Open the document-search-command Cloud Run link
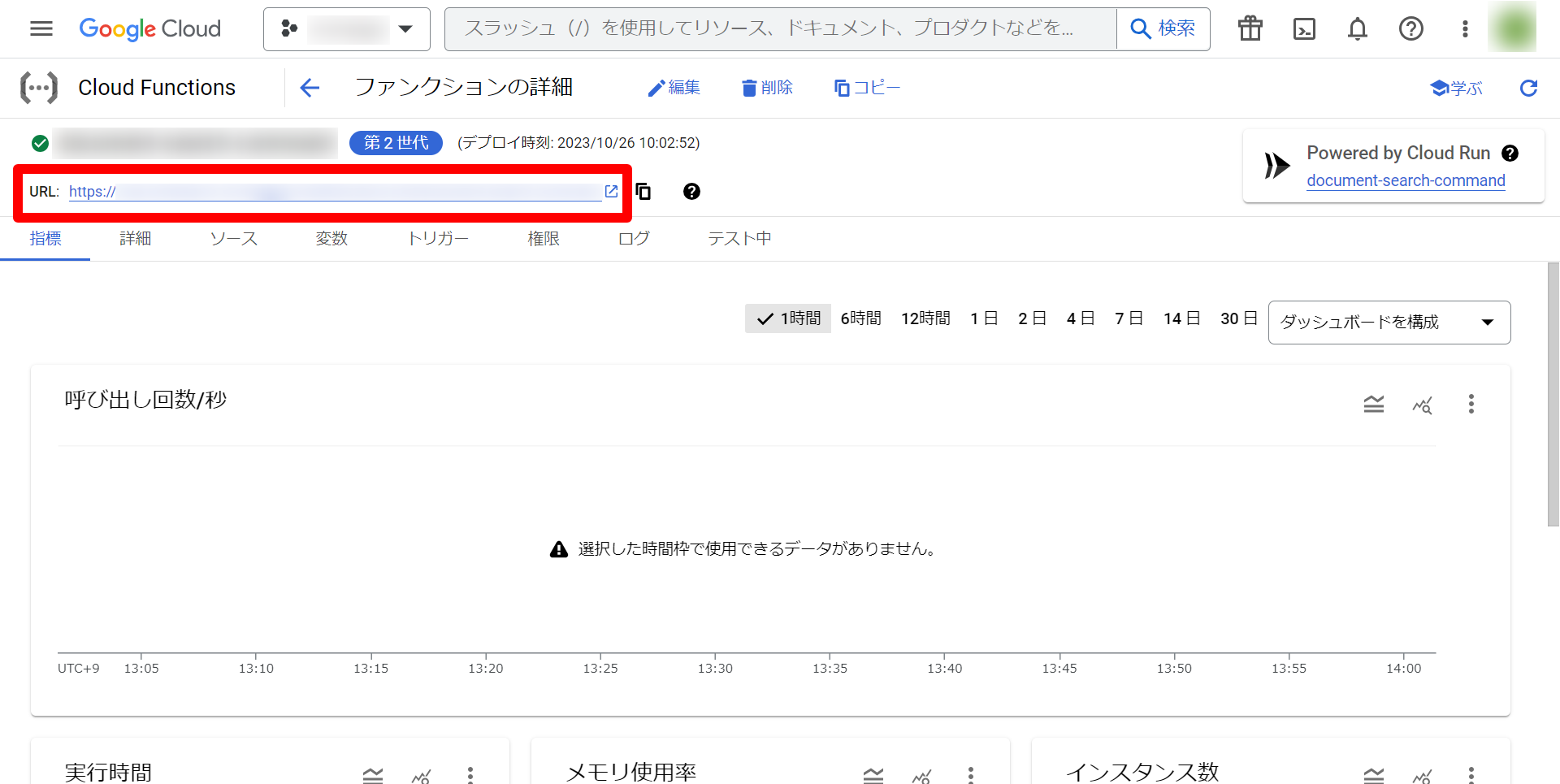The image size is (1560, 784). (x=1406, y=180)
